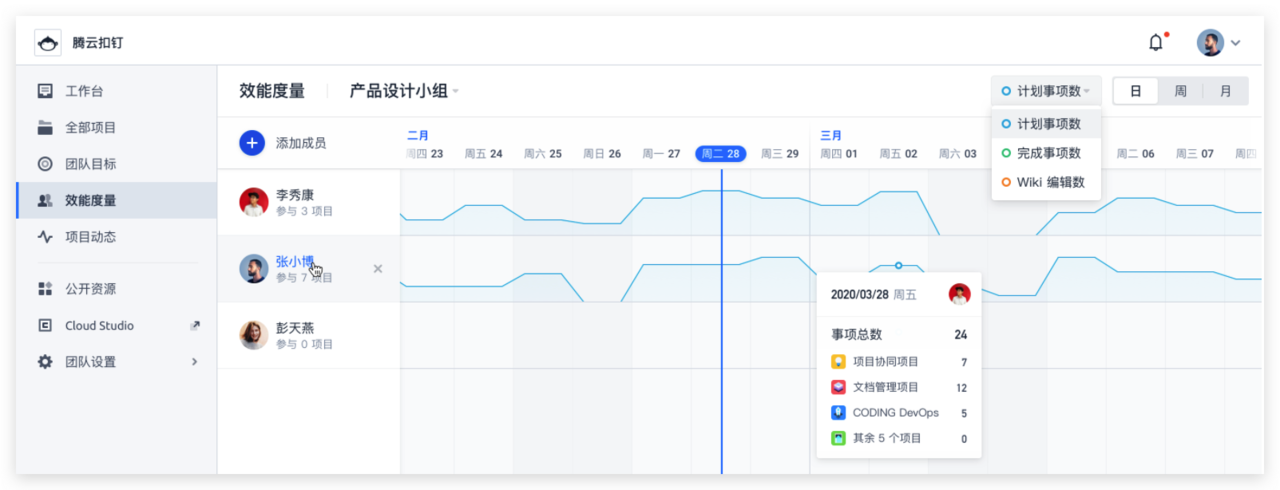Click the 效能度量 people icon
Viewport: 1280px width, 490px height.
pyautogui.click(x=45, y=200)
